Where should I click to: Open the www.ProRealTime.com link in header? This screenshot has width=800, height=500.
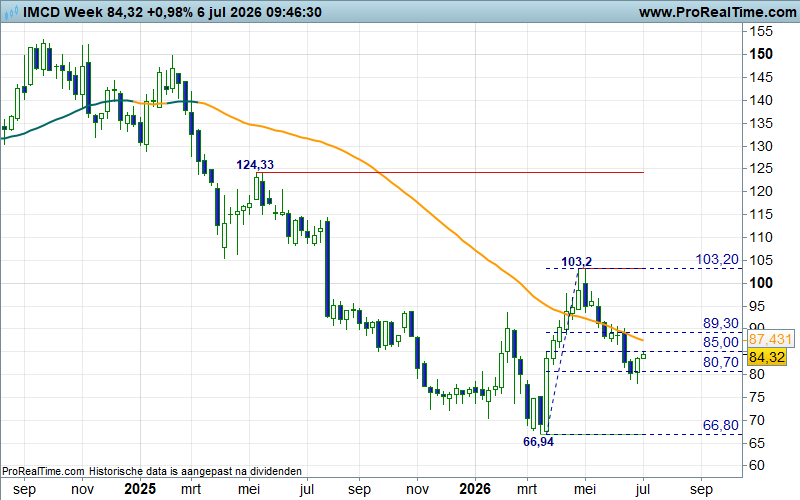tap(717, 12)
